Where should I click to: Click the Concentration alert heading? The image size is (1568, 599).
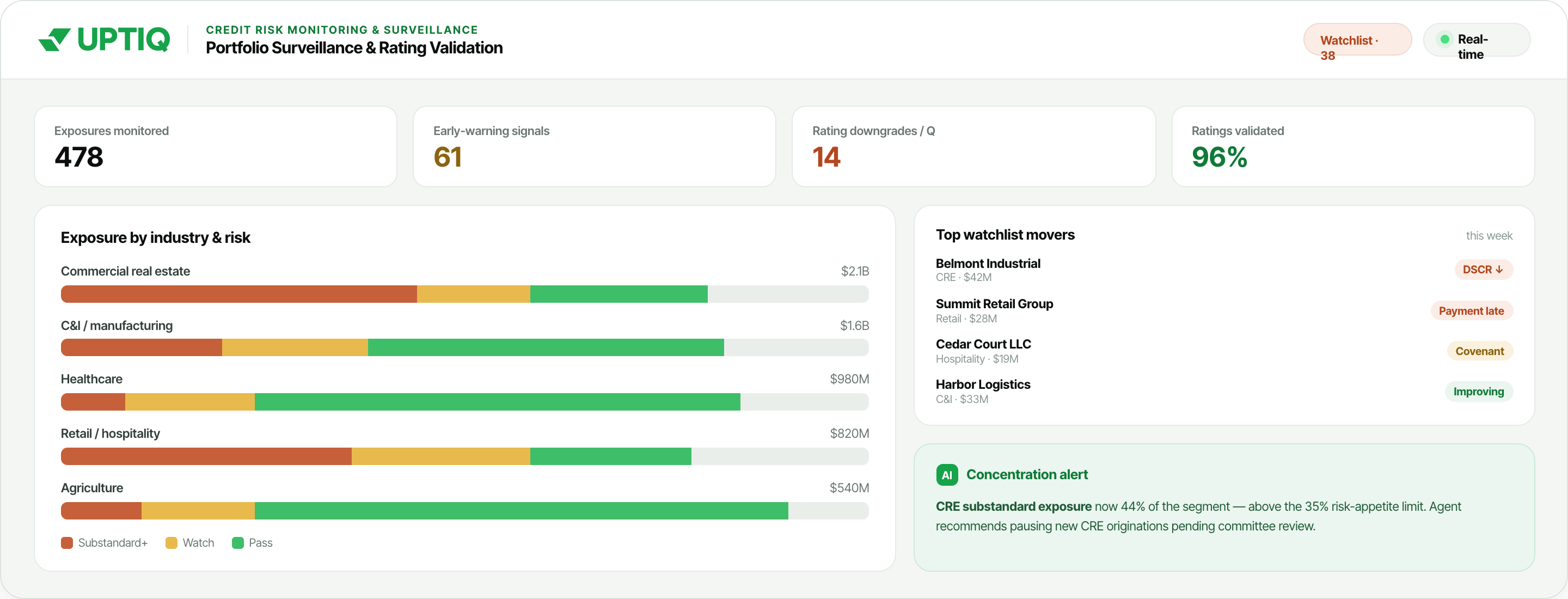(1026, 475)
